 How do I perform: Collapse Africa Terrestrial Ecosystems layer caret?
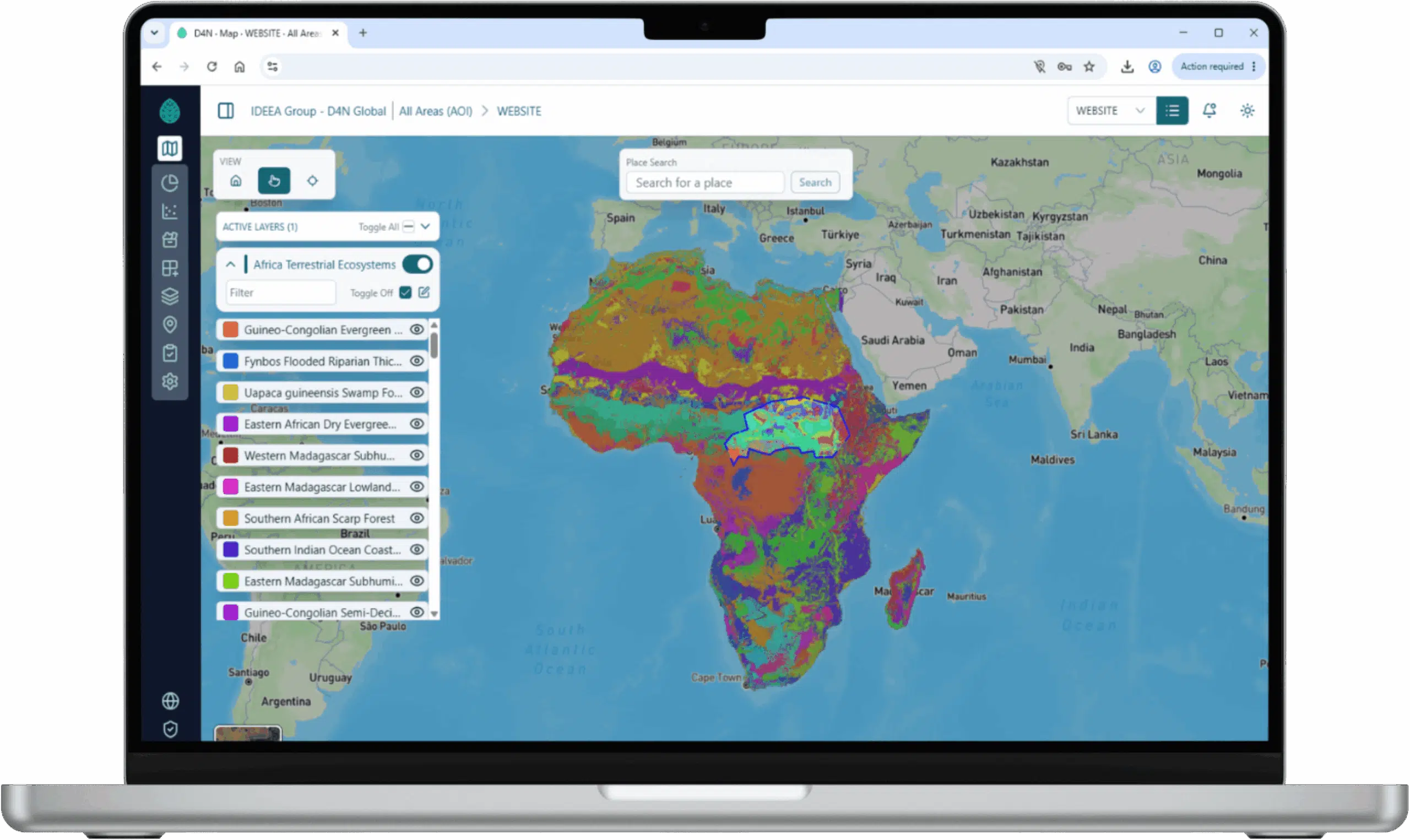(230, 264)
